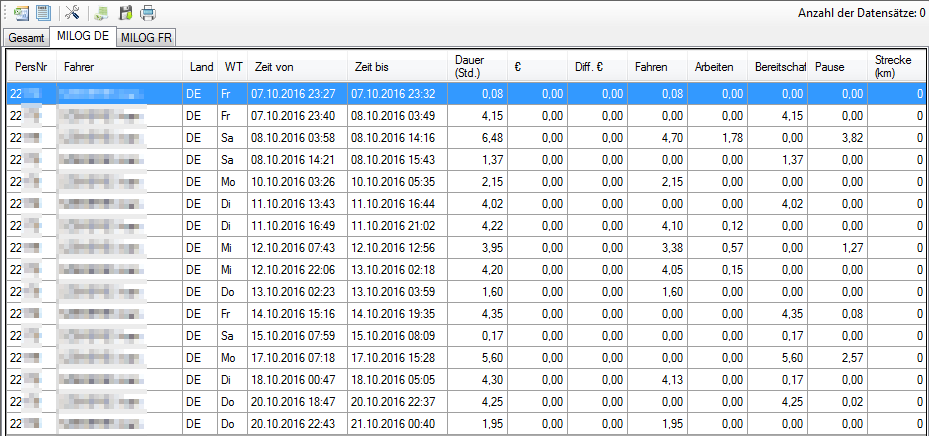Screen dimensions: 929x436
Task: Sort table by Zeit von header
Action: point(297,67)
